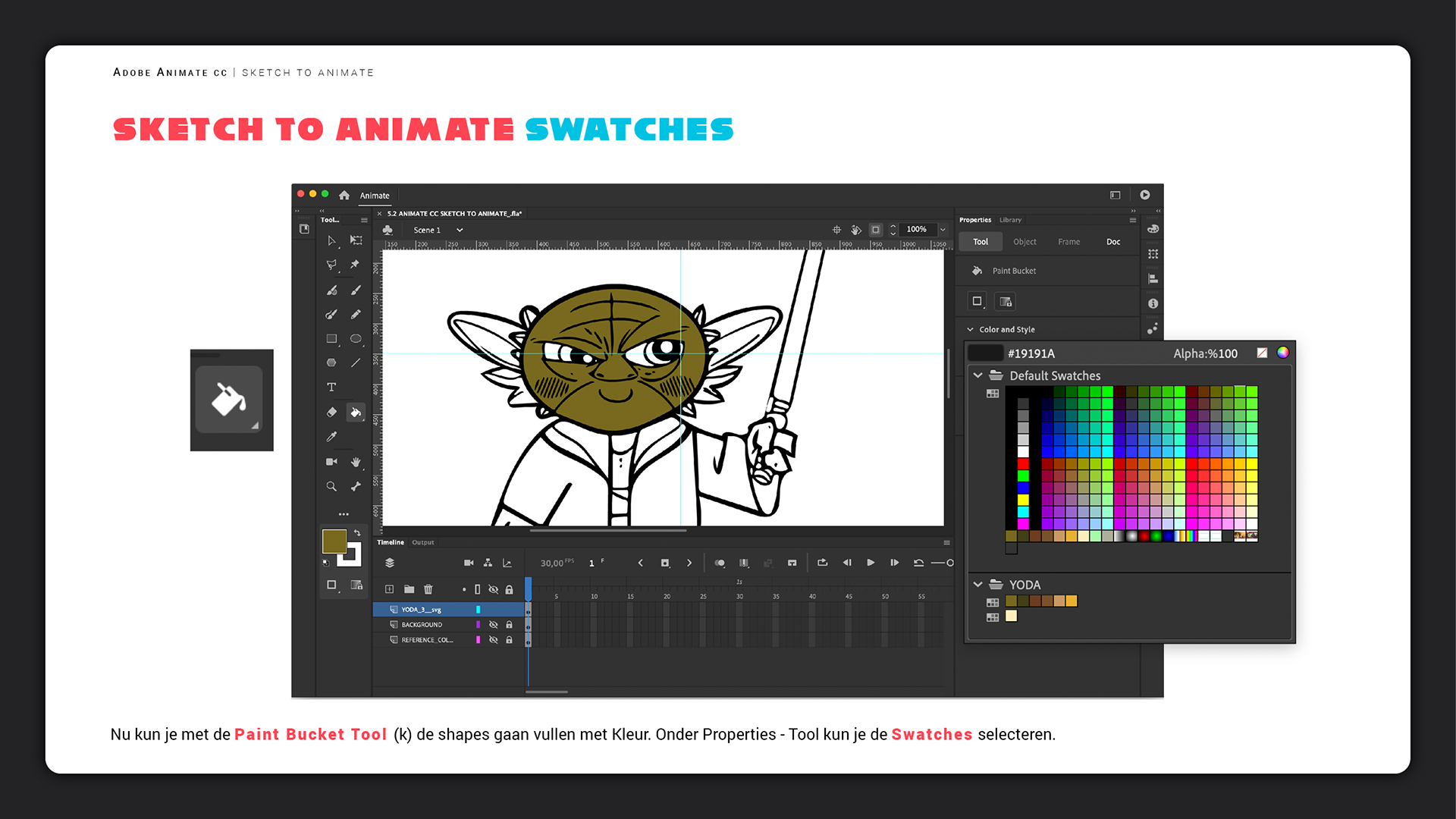
Task: Click the Home icon beside Animate
Action: 344,196
